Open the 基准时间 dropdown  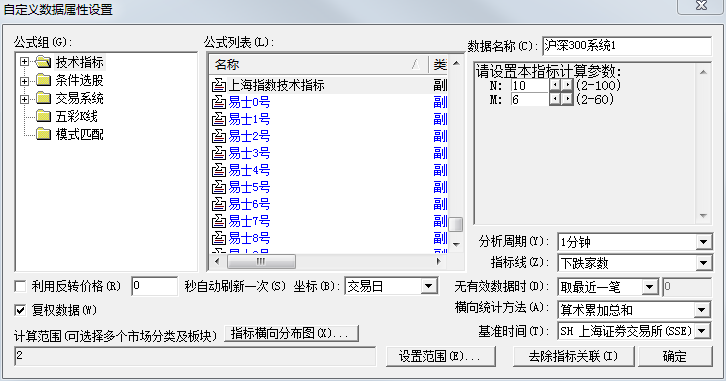(702, 331)
